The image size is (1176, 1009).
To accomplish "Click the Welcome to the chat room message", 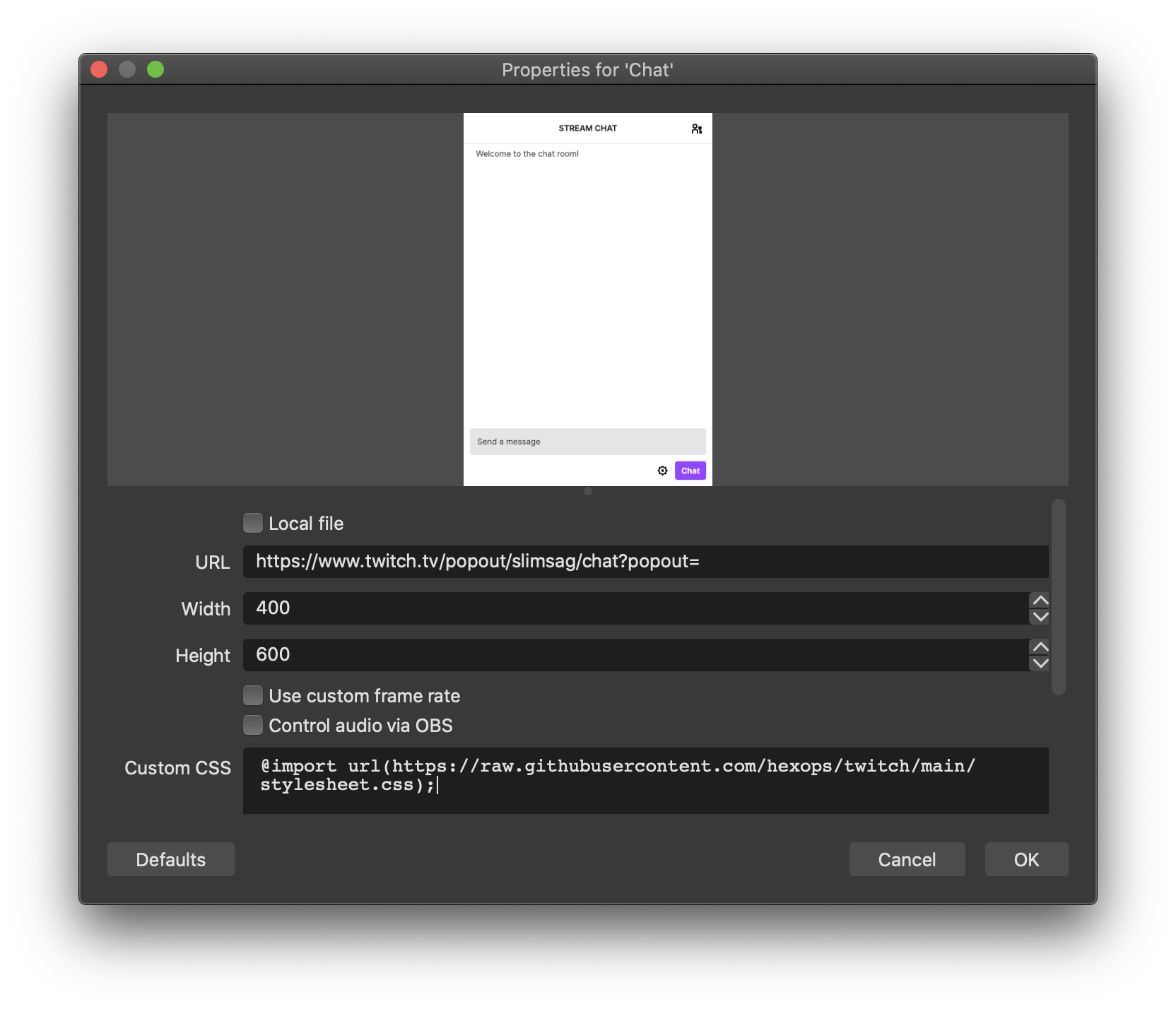I will [x=527, y=153].
